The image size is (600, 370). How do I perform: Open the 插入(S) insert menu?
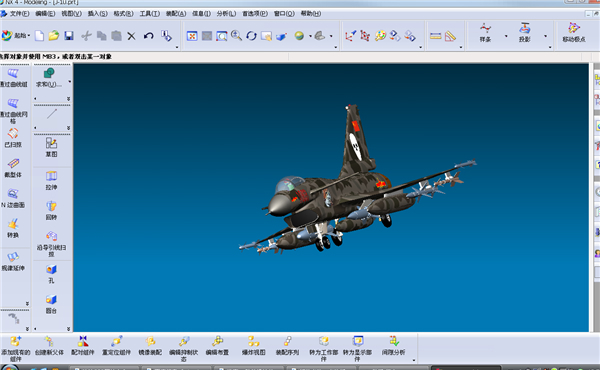tap(97, 14)
